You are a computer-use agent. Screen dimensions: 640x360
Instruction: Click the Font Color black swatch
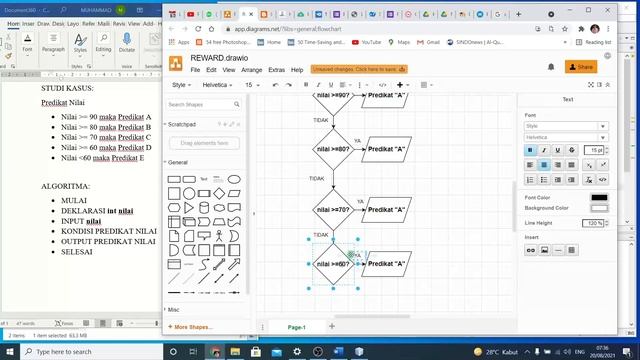point(599,198)
